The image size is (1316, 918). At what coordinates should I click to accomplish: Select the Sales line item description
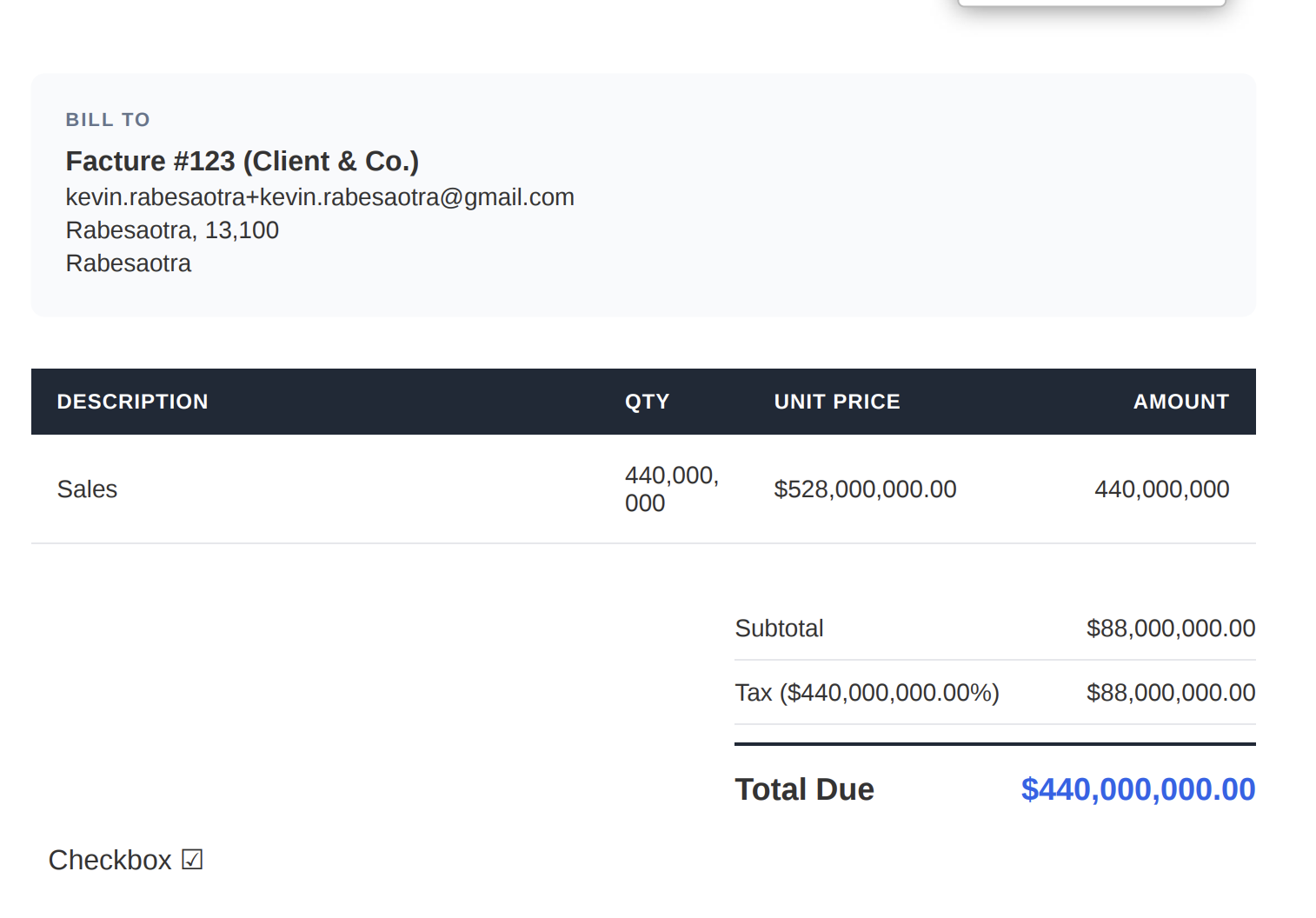tap(87, 489)
